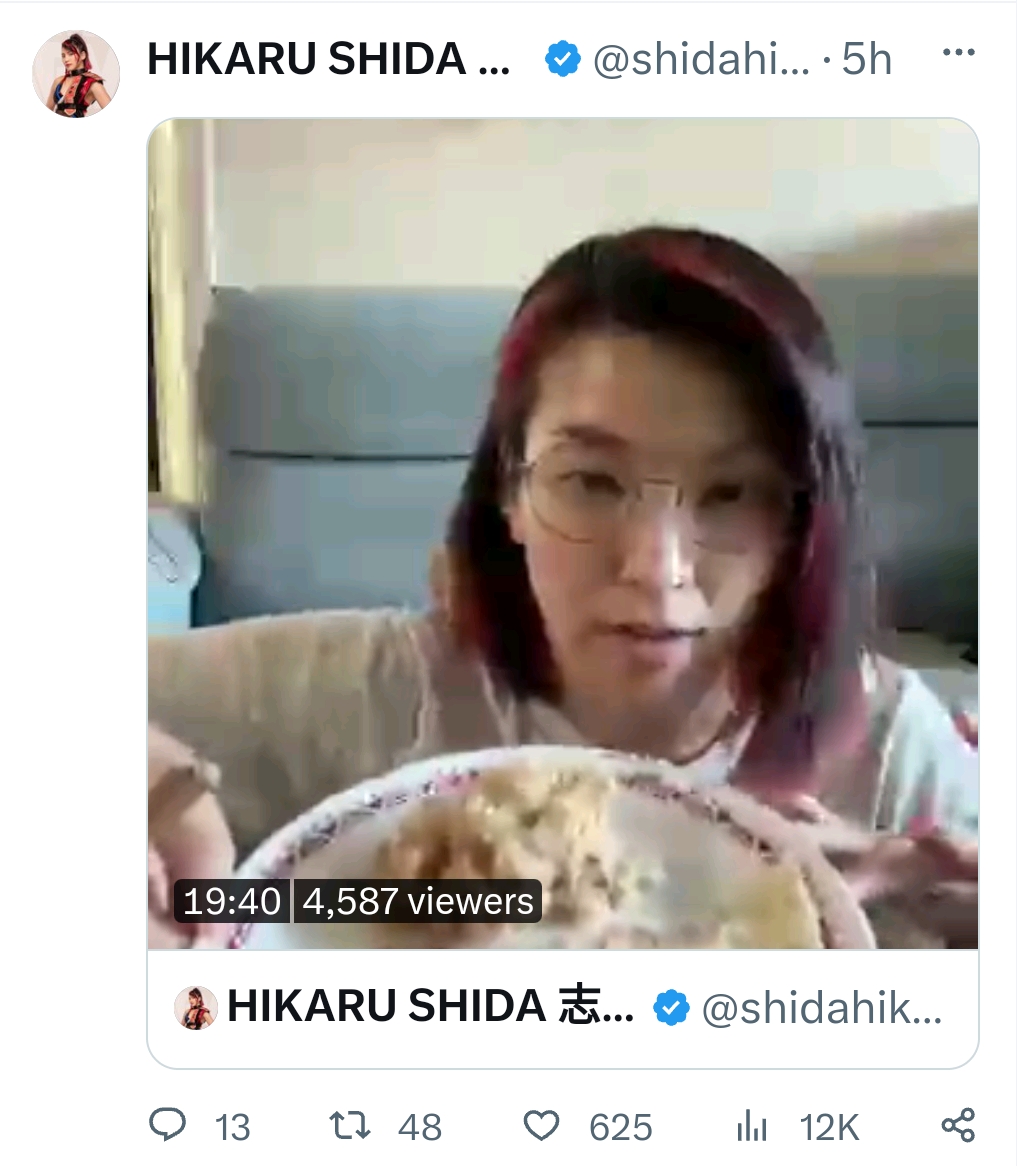Play the broadcast video thumbnail
This screenshot has width=1017, height=1166.
pyautogui.click(x=563, y=533)
